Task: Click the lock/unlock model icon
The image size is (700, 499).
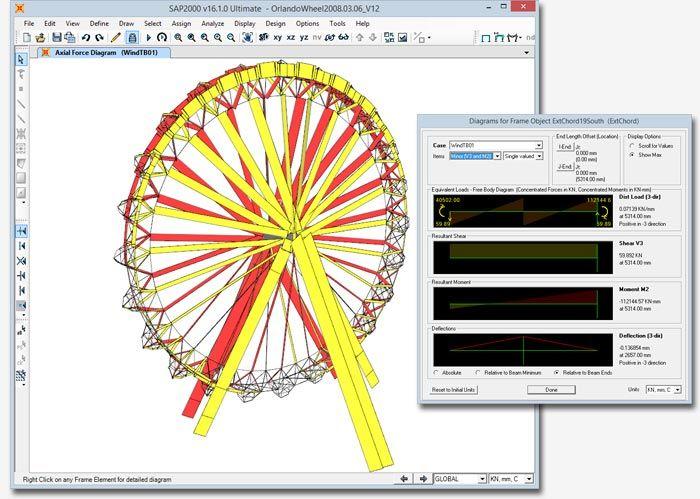Action: 132,37
